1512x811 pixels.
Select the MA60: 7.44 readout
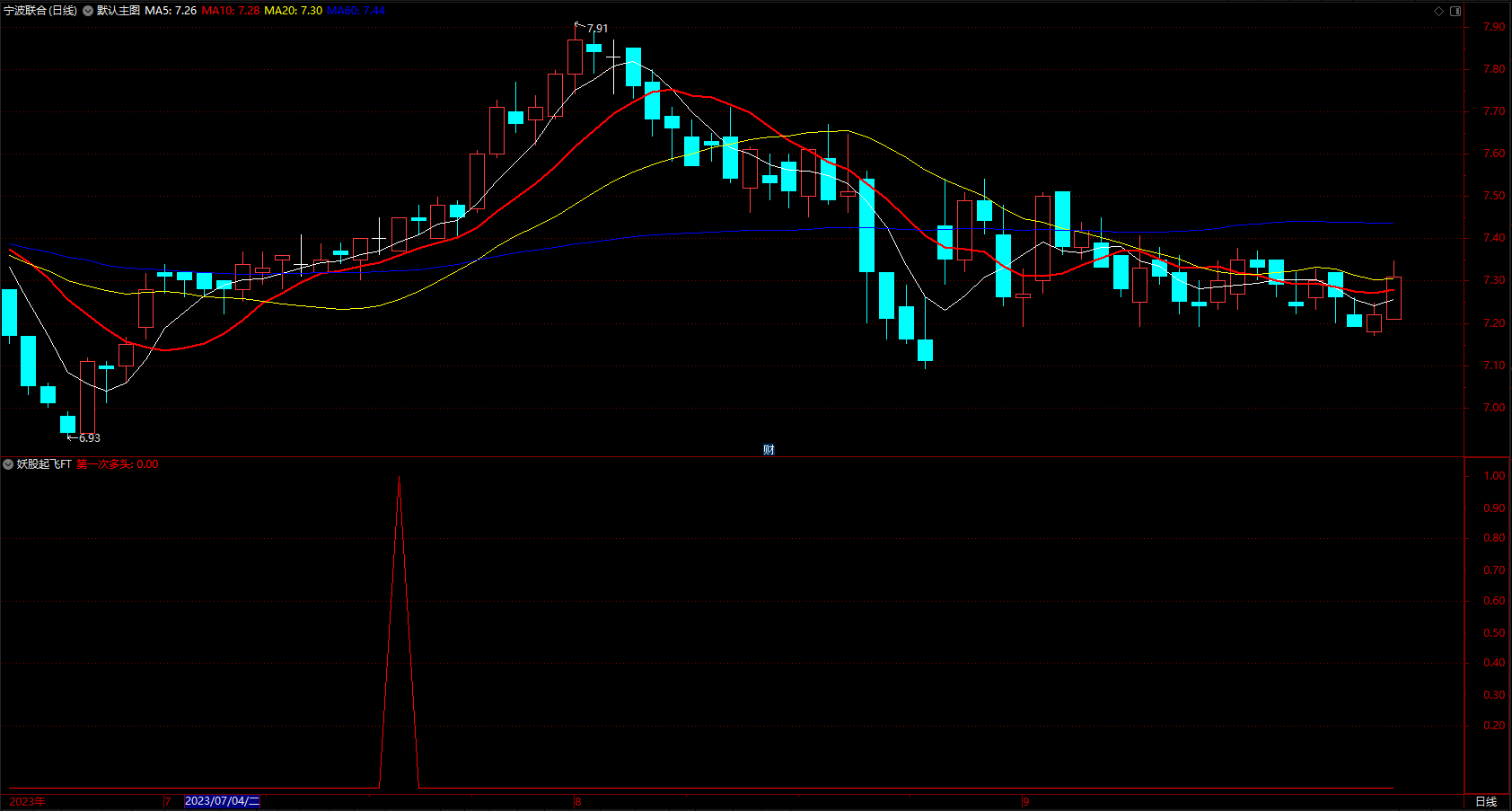click(356, 11)
